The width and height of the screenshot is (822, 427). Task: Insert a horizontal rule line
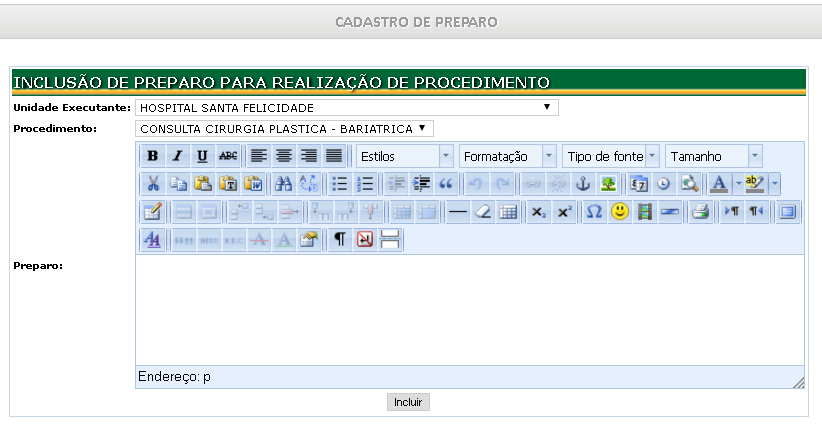[458, 212]
